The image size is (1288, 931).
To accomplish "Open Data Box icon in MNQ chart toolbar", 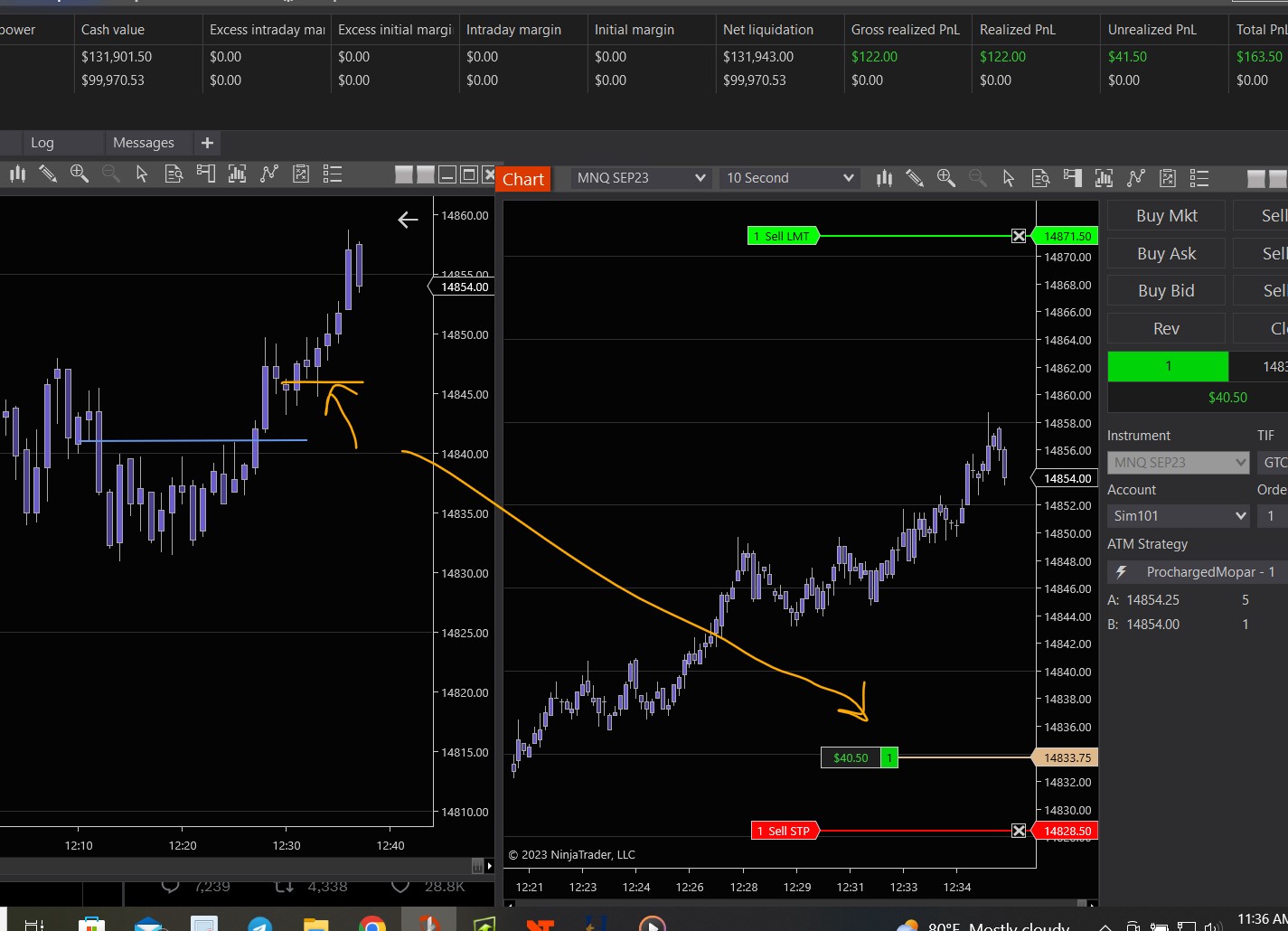I will pos(1040,178).
